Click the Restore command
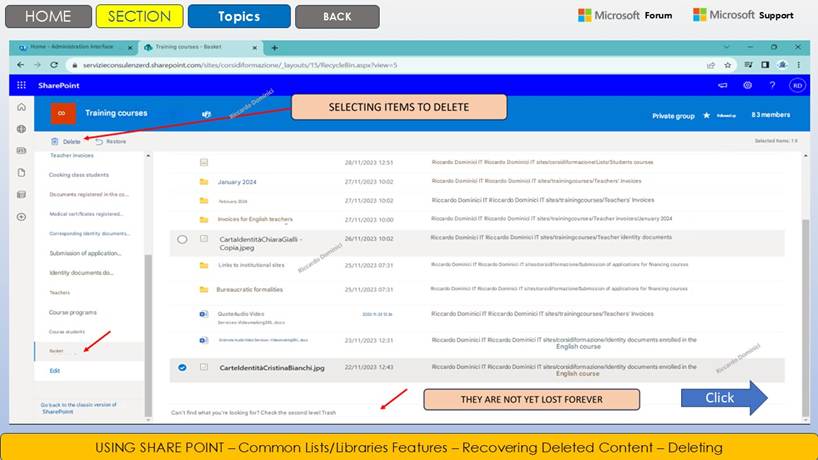This screenshot has height=460, width=818. (111, 141)
